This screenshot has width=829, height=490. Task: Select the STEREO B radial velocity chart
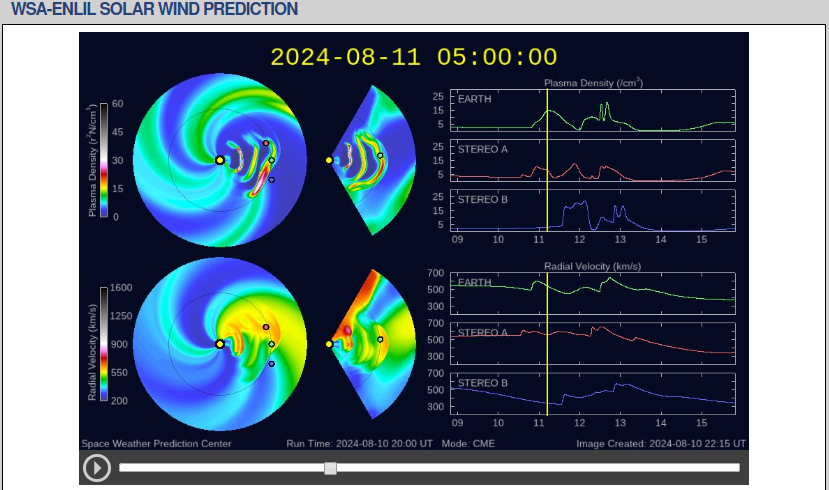(x=593, y=393)
